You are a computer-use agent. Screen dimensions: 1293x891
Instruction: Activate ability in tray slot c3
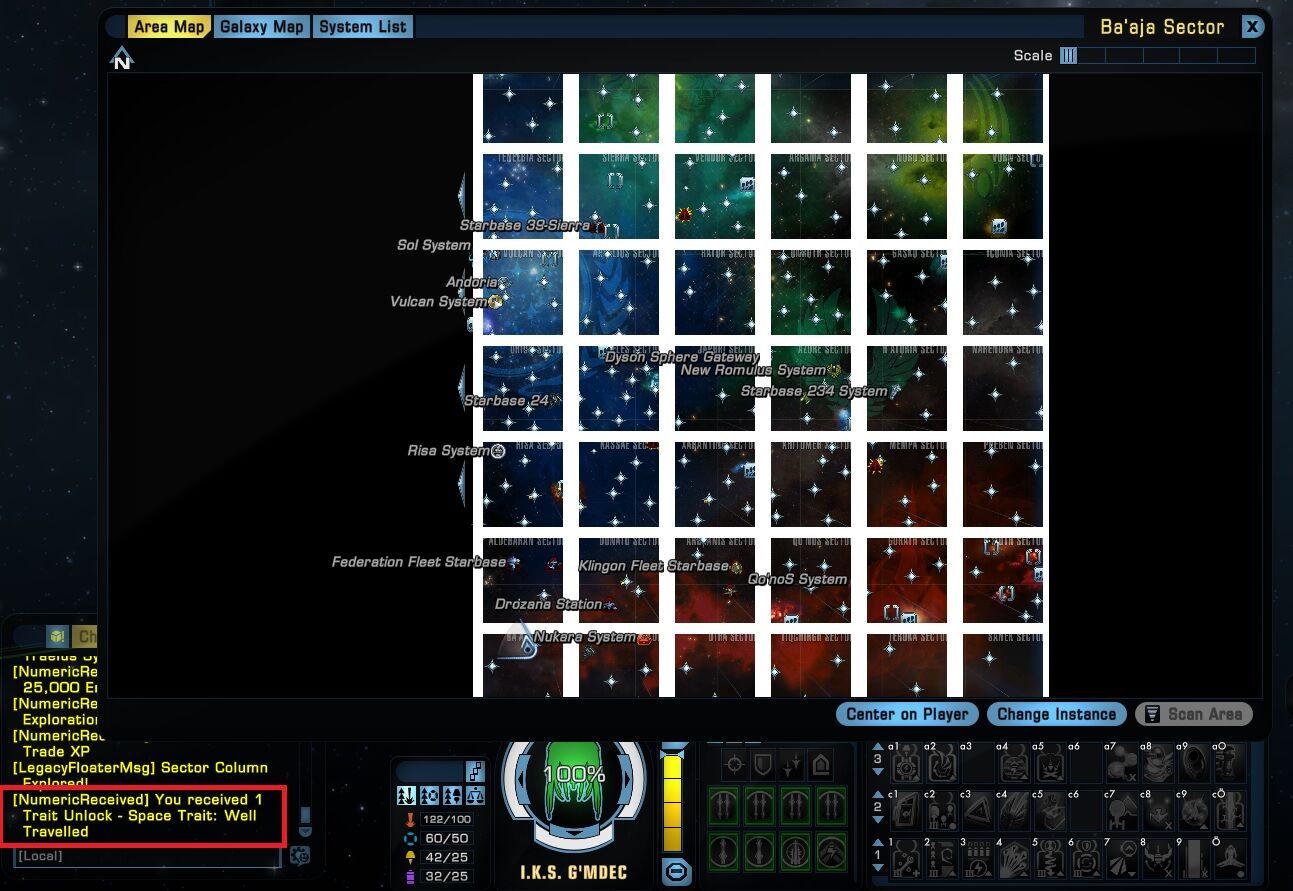click(x=978, y=811)
